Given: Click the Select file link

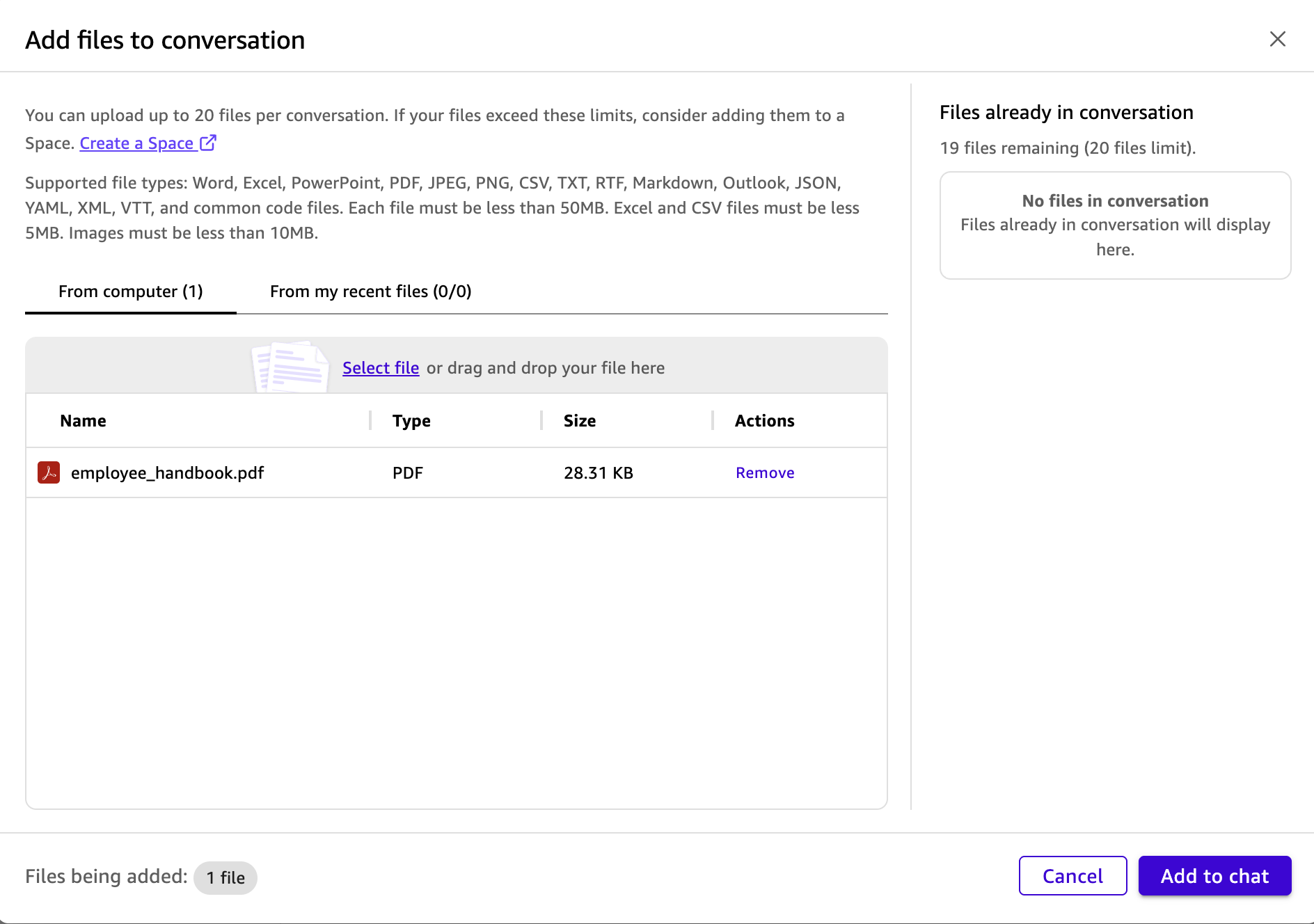Looking at the screenshot, I should pyautogui.click(x=381, y=368).
